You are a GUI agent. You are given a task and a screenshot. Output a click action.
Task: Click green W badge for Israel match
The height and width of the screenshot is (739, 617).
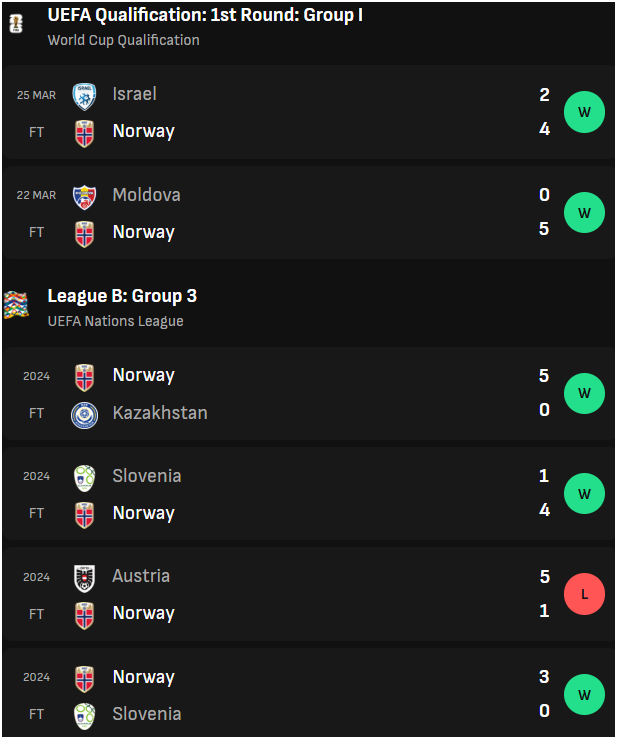point(584,112)
